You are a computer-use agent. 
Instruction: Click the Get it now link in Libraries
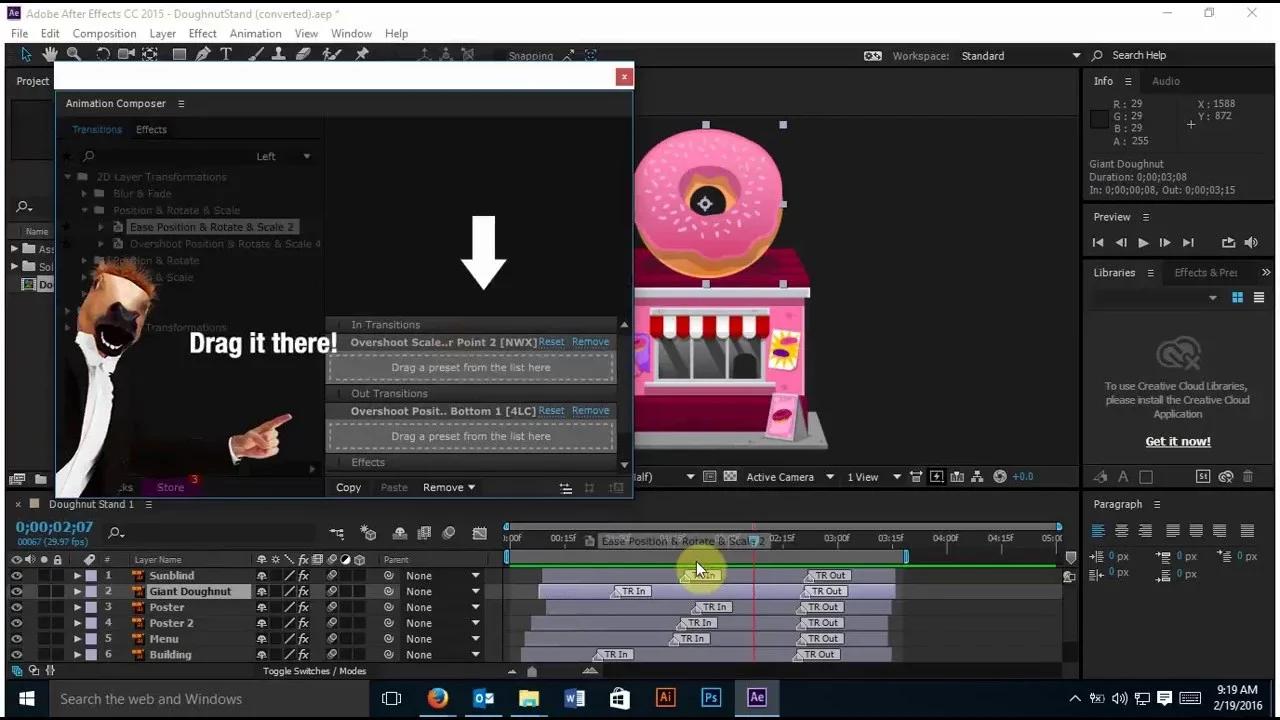point(1178,441)
